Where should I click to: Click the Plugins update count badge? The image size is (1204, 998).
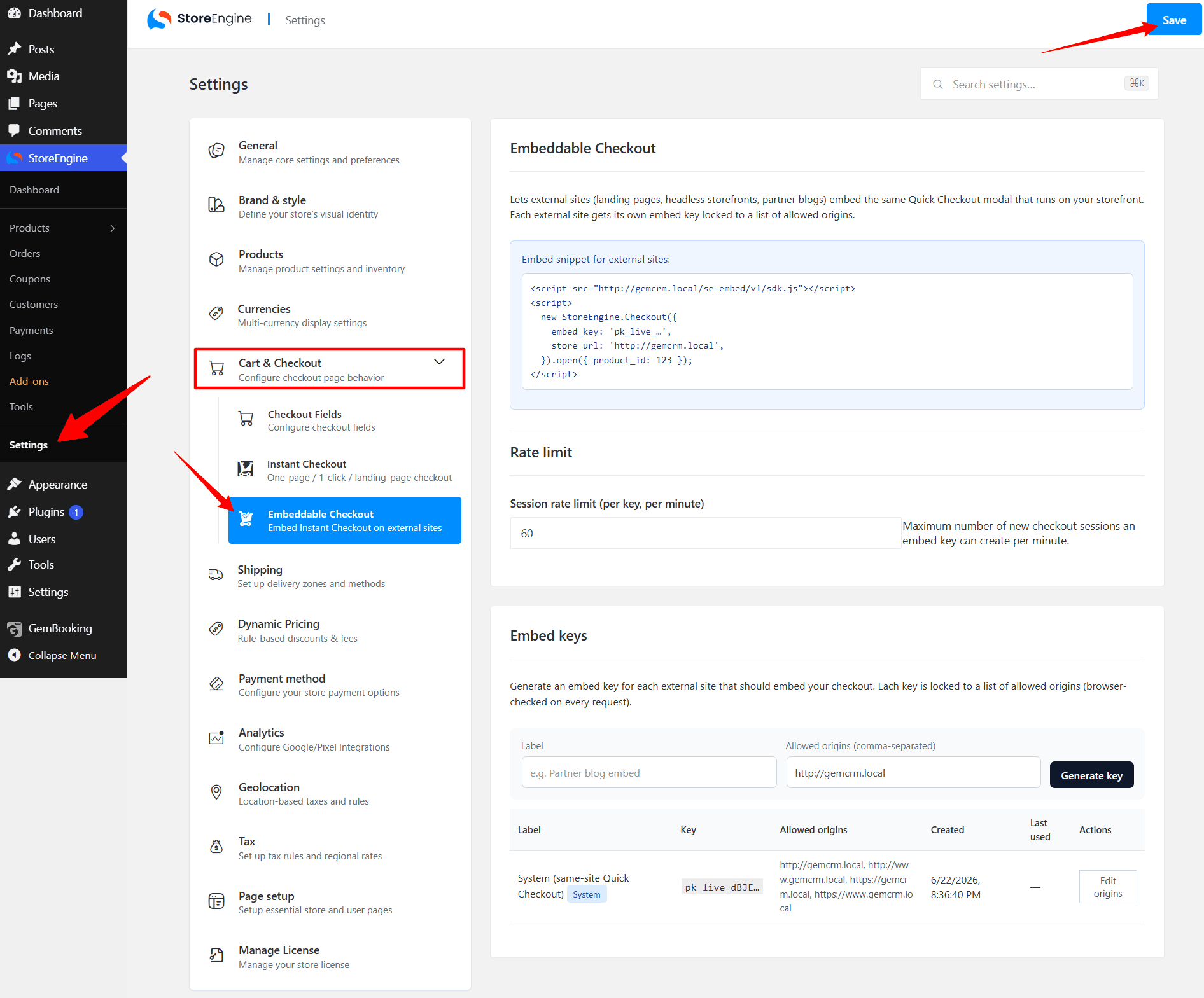point(76,512)
